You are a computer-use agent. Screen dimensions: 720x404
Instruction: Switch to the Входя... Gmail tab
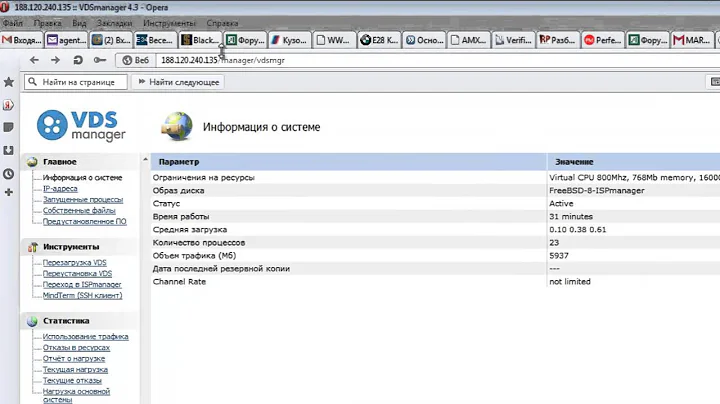coord(22,40)
